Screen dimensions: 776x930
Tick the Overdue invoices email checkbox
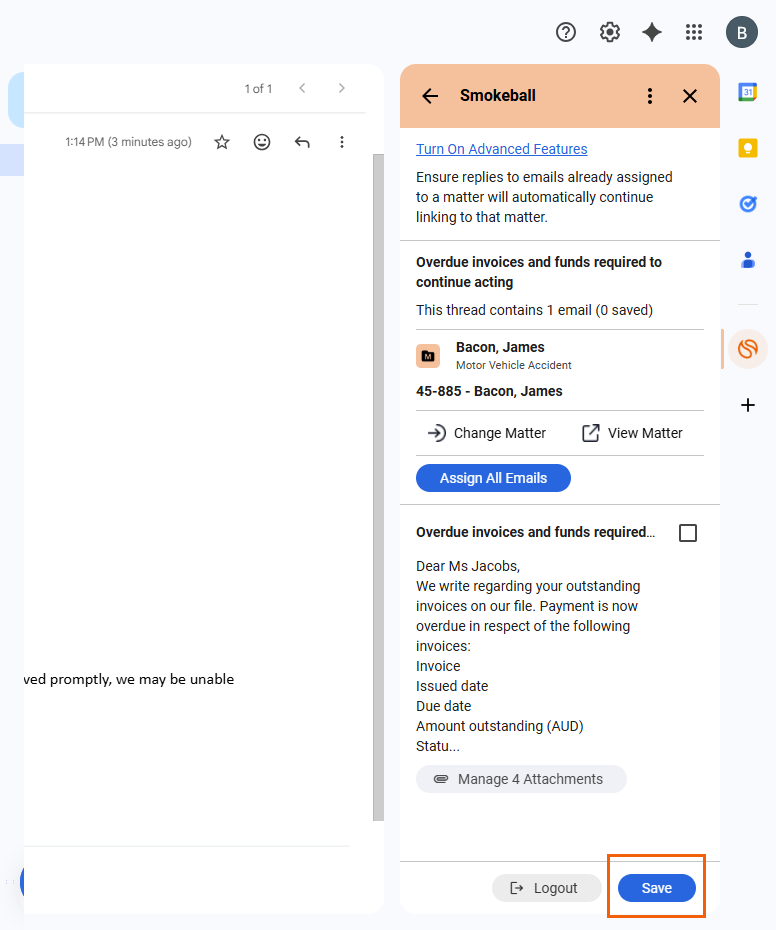pyautogui.click(x=688, y=533)
